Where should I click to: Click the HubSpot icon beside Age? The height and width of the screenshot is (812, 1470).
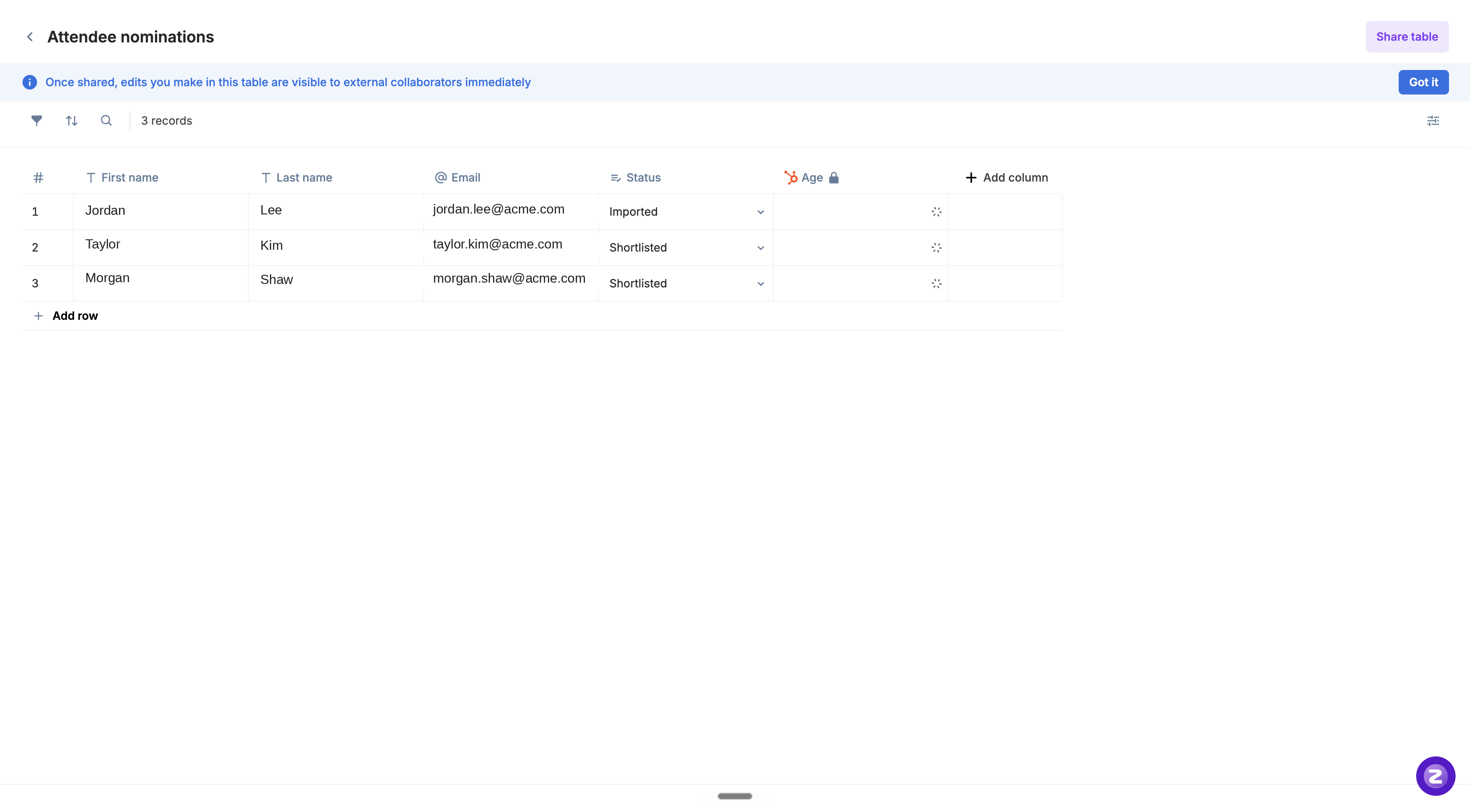click(x=791, y=178)
